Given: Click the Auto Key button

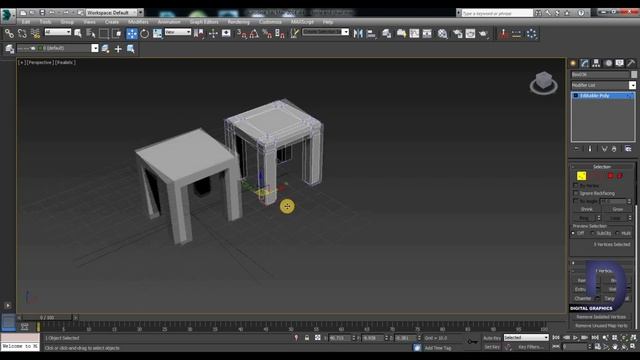Looking at the screenshot, I should pyautogui.click(x=492, y=338).
